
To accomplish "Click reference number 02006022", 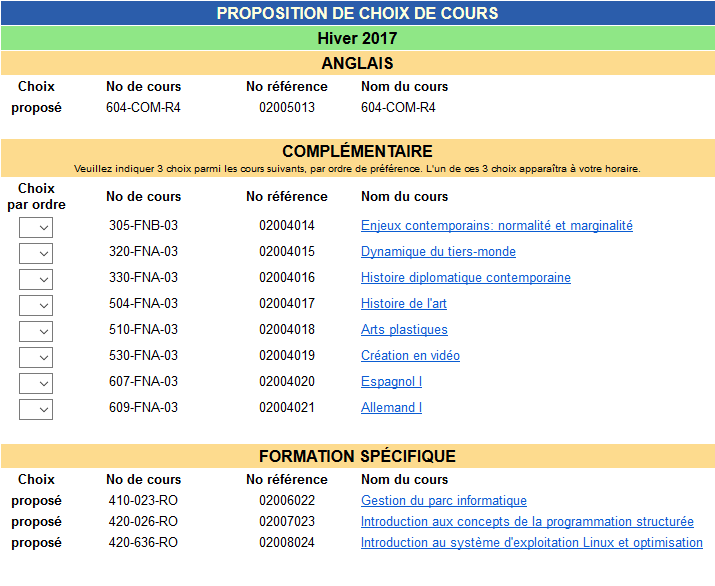I will pyautogui.click(x=287, y=501).
